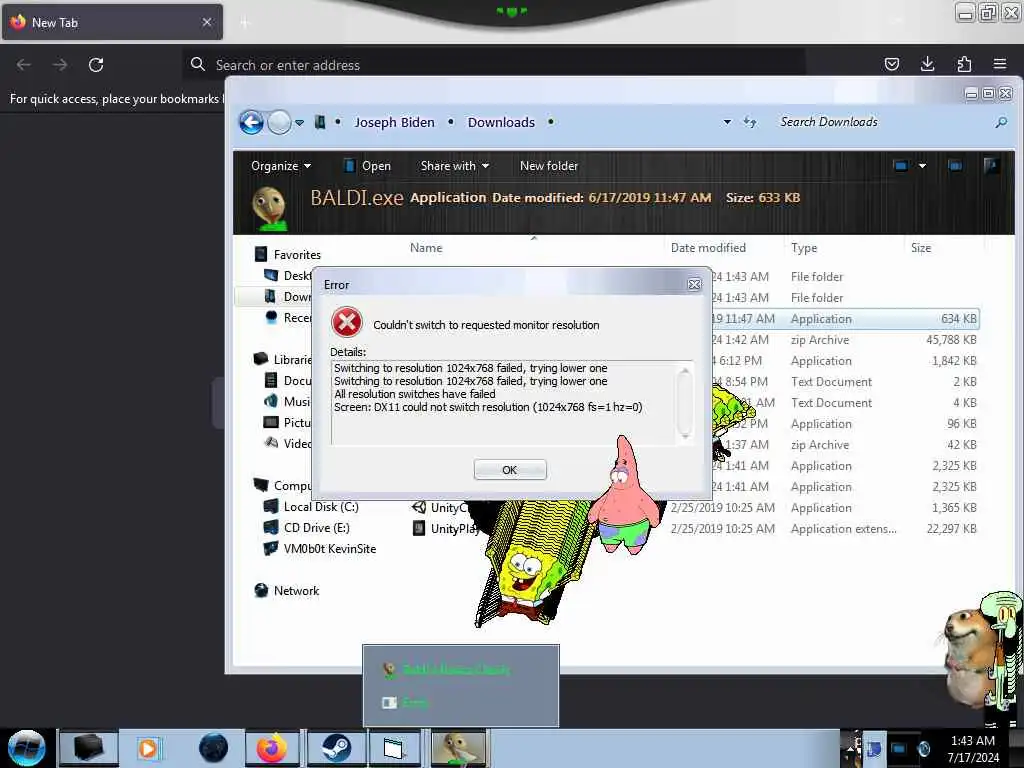Open the view options dropdown arrow

[x=922, y=166]
